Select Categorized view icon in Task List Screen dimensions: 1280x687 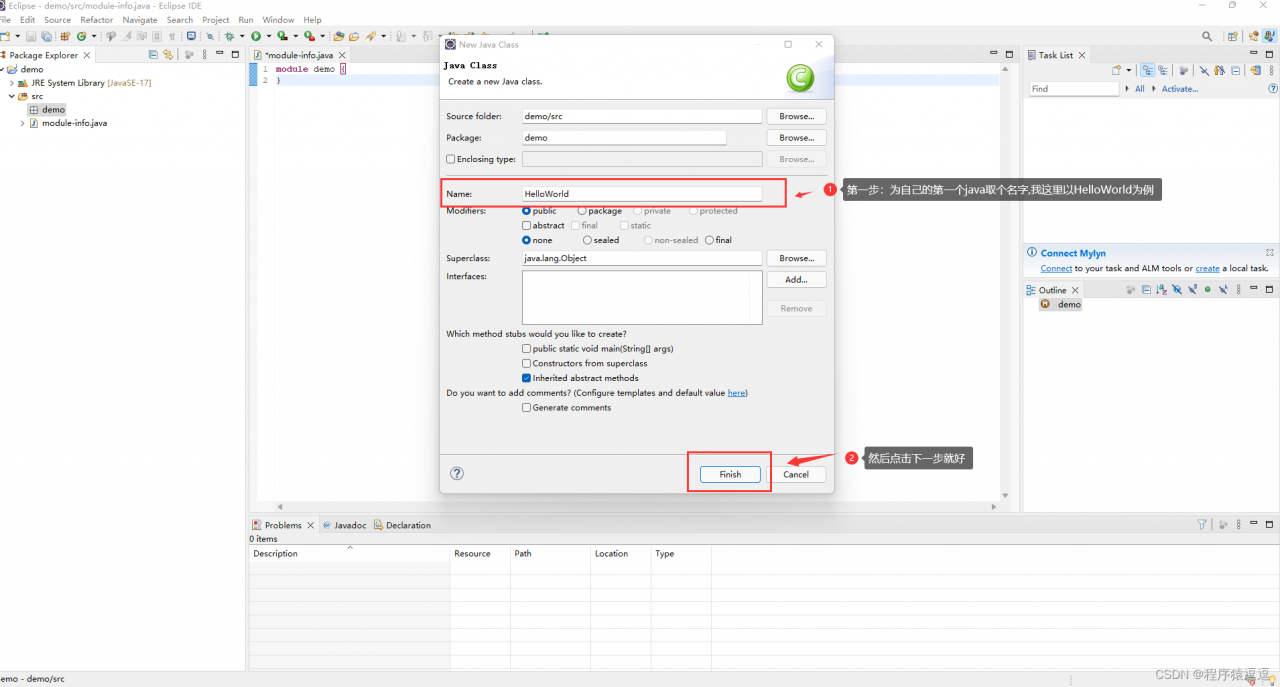[x=1148, y=70]
